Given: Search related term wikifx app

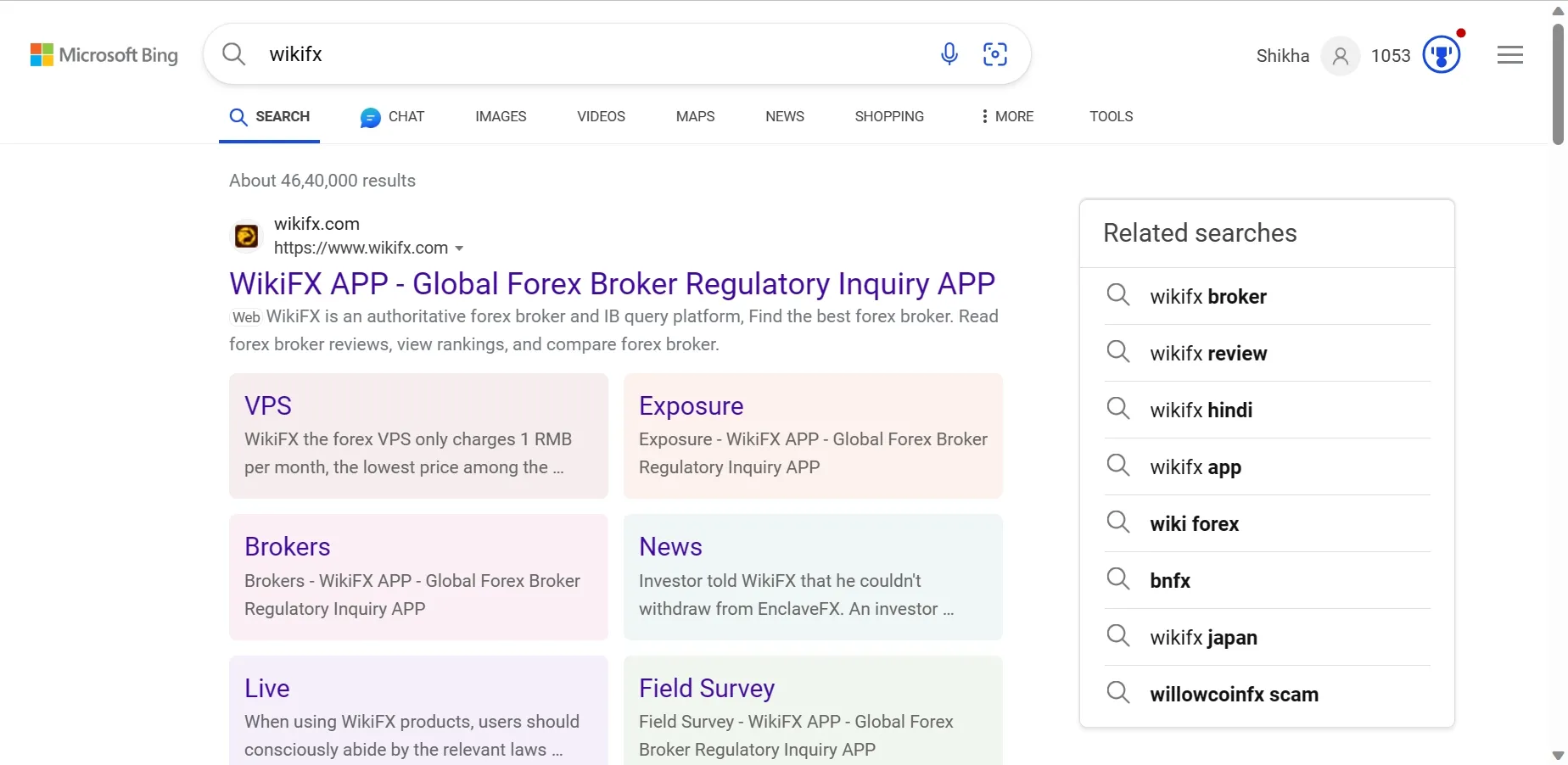Looking at the screenshot, I should 1196,467.
